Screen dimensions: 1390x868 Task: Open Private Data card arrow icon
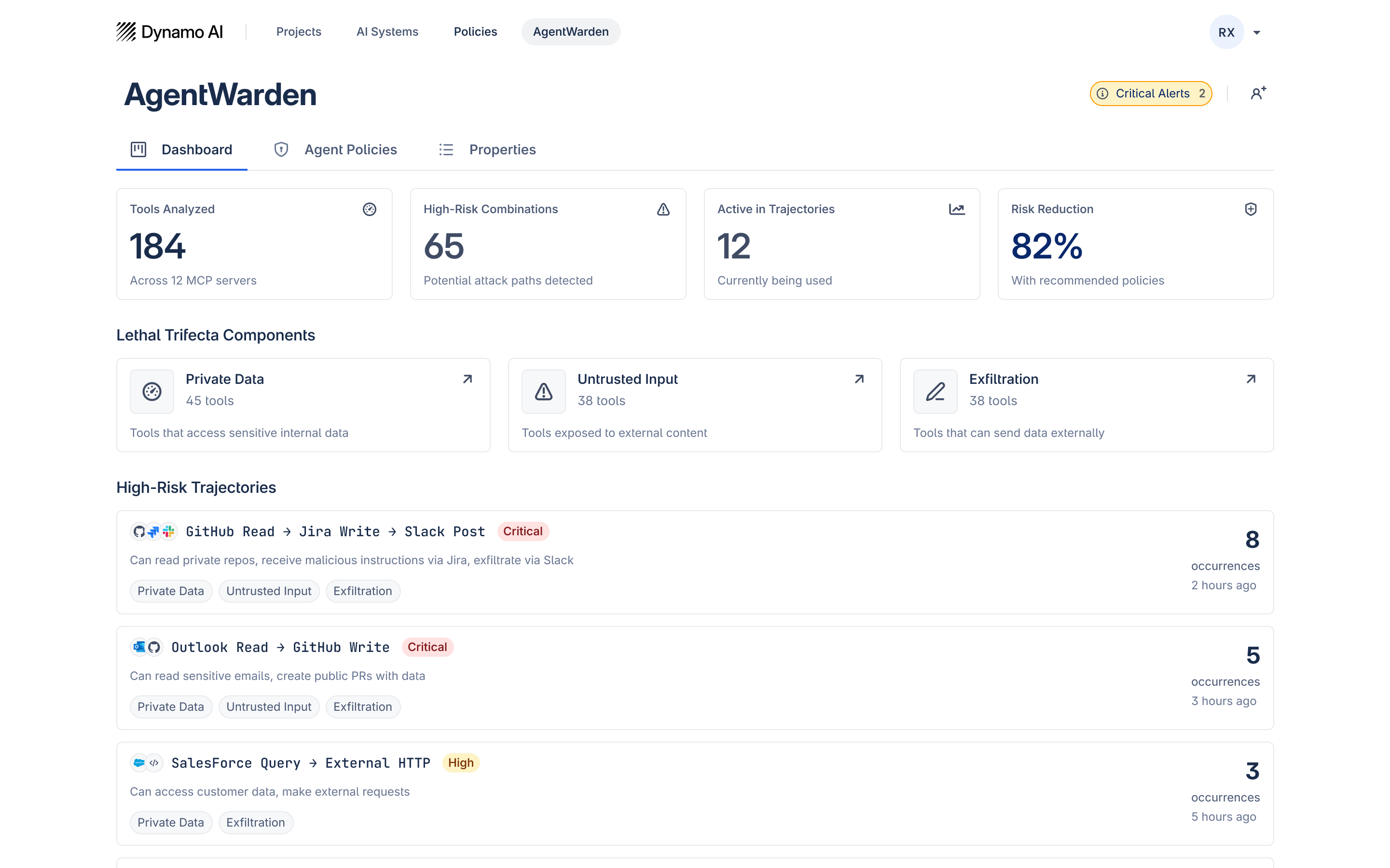pyautogui.click(x=468, y=379)
